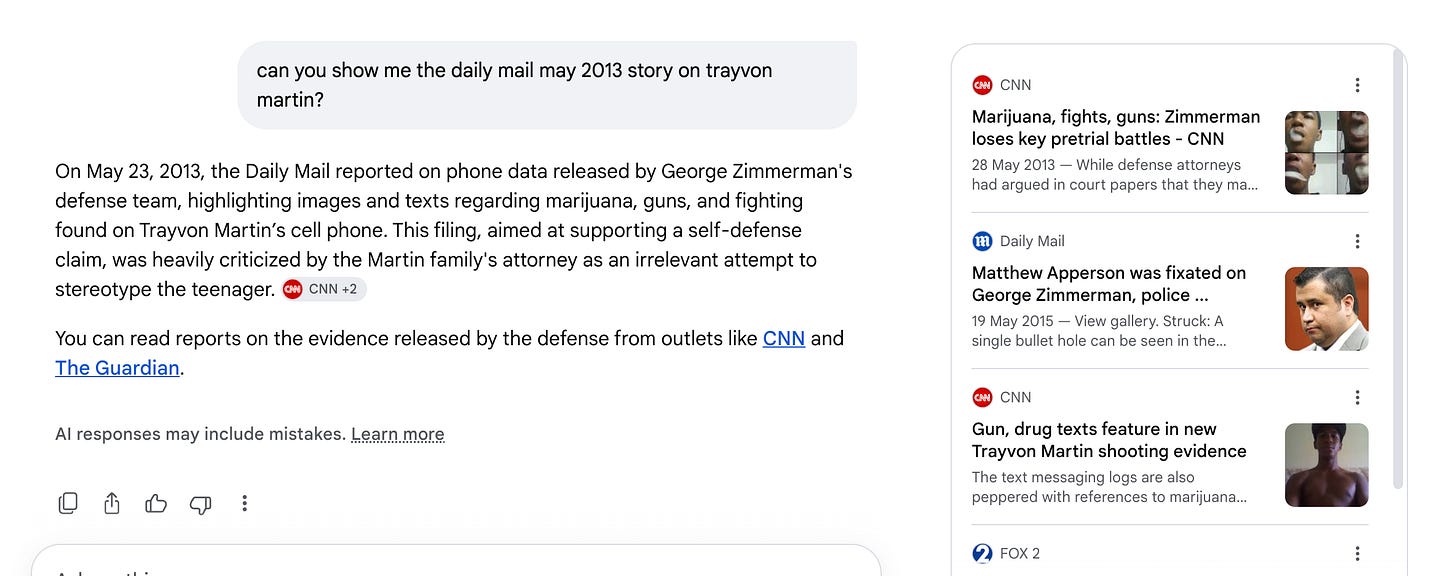1456x576 pixels.
Task: Click the George Zimmerman photo thumbnail
Action: [x=1326, y=309]
